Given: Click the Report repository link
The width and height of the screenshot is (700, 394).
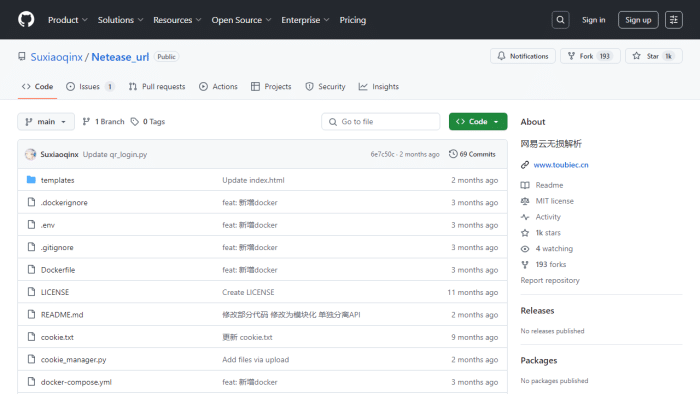Looking at the screenshot, I should point(550,280).
